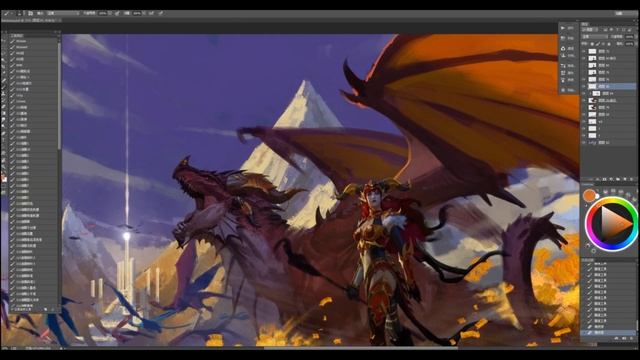Toggle pressure for opacity icon
The image size is (640, 360).
pyautogui.click(x=117, y=13)
